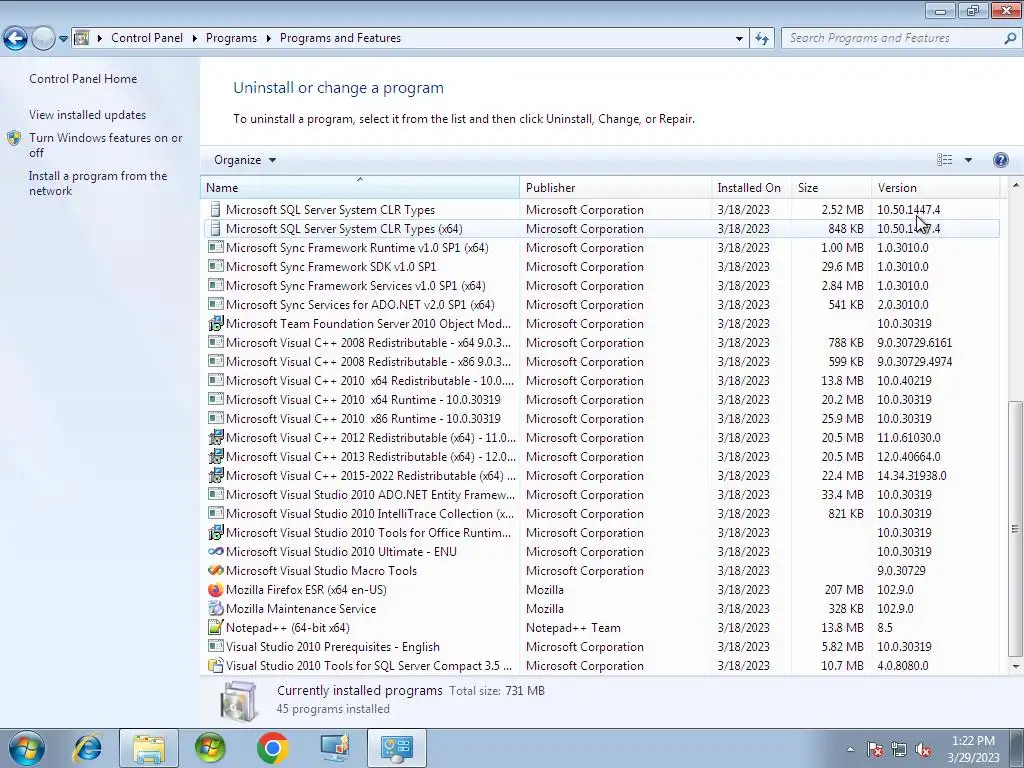Expand the arrow after Programs breadcrumb
Screen dimensions: 1024x768
pyautogui.click(x=268, y=38)
